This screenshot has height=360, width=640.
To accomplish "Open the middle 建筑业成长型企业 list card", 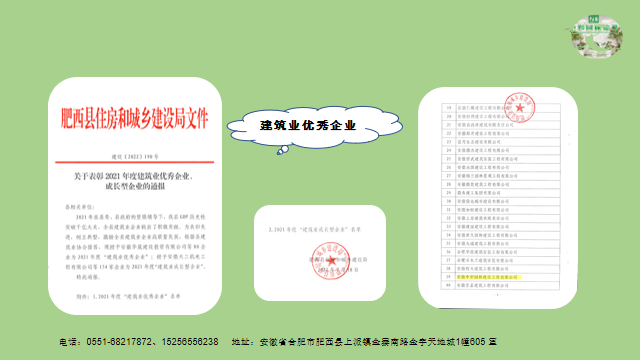I will tap(320, 253).
